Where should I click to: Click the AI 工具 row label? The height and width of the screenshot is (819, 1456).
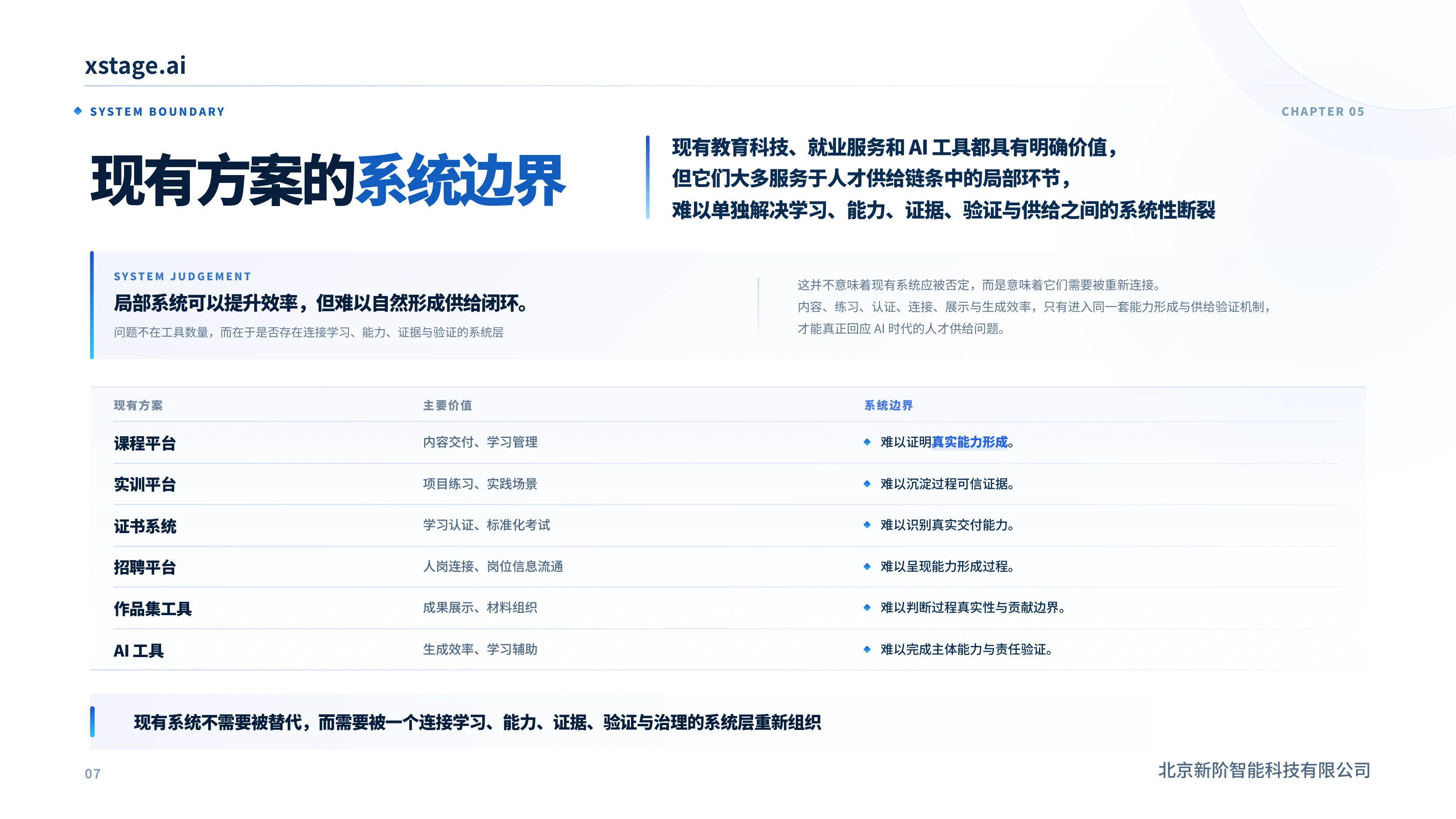pyautogui.click(x=138, y=650)
